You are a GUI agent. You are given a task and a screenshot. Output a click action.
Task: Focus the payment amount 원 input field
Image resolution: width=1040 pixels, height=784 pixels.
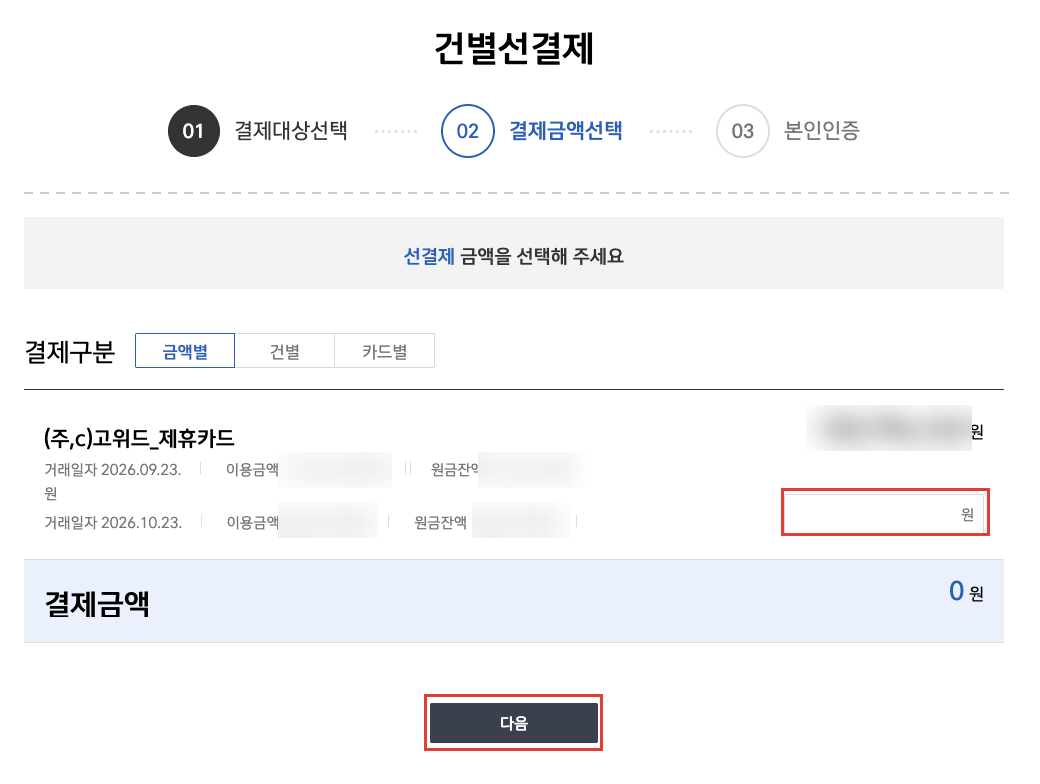point(885,513)
